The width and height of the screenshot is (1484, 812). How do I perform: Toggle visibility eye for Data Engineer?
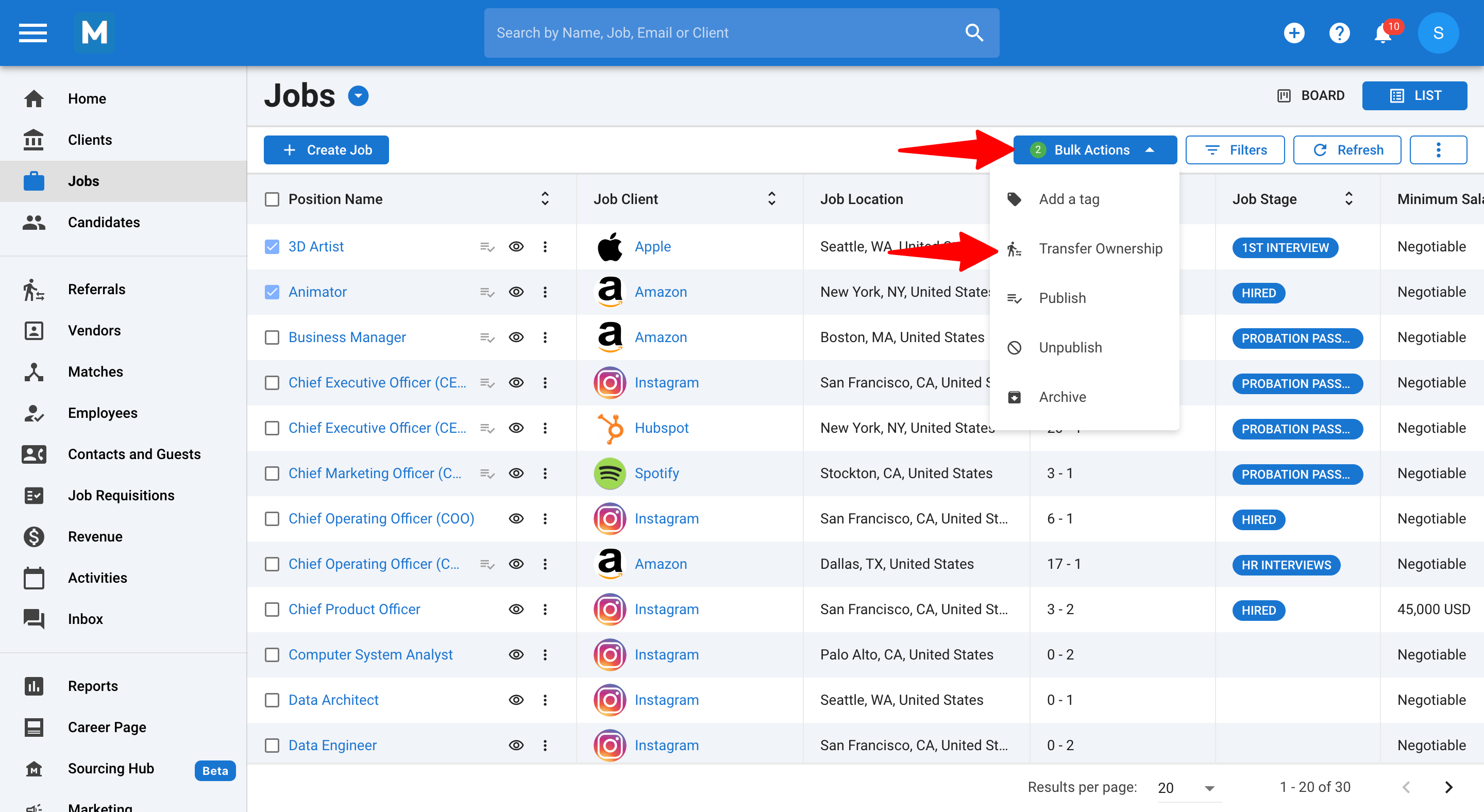516,745
